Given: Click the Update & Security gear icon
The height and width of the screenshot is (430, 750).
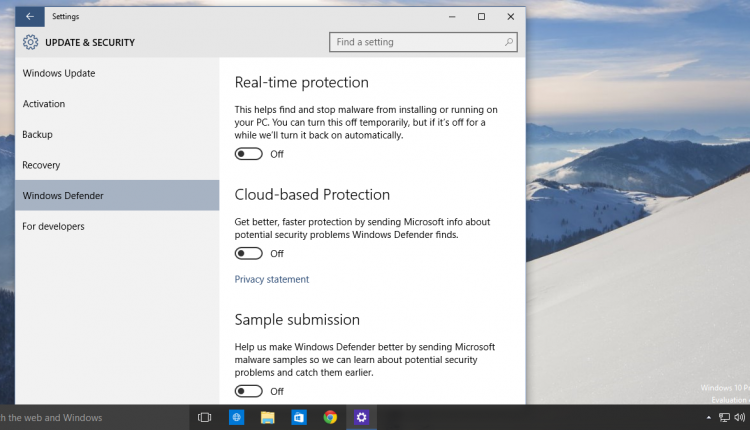Looking at the screenshot, I should tap(30, 42).
